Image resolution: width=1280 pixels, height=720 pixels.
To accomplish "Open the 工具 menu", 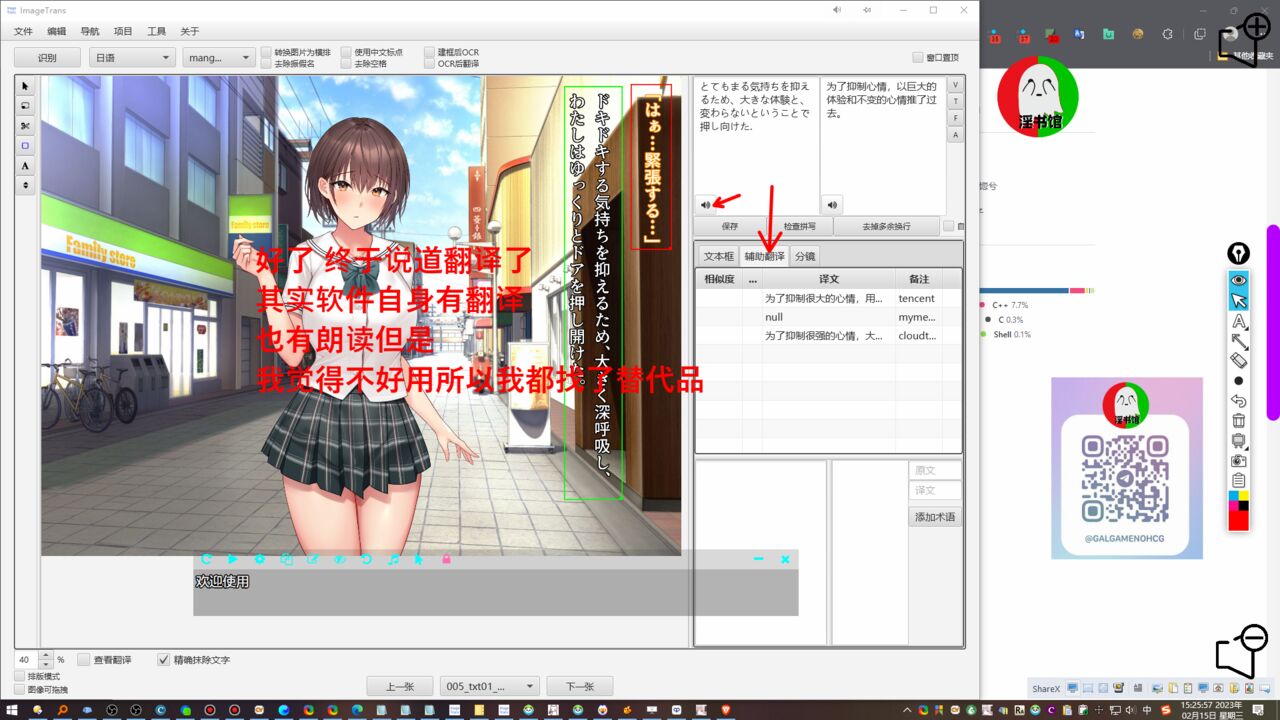I will pyautogui.click(x=156, y=31).
